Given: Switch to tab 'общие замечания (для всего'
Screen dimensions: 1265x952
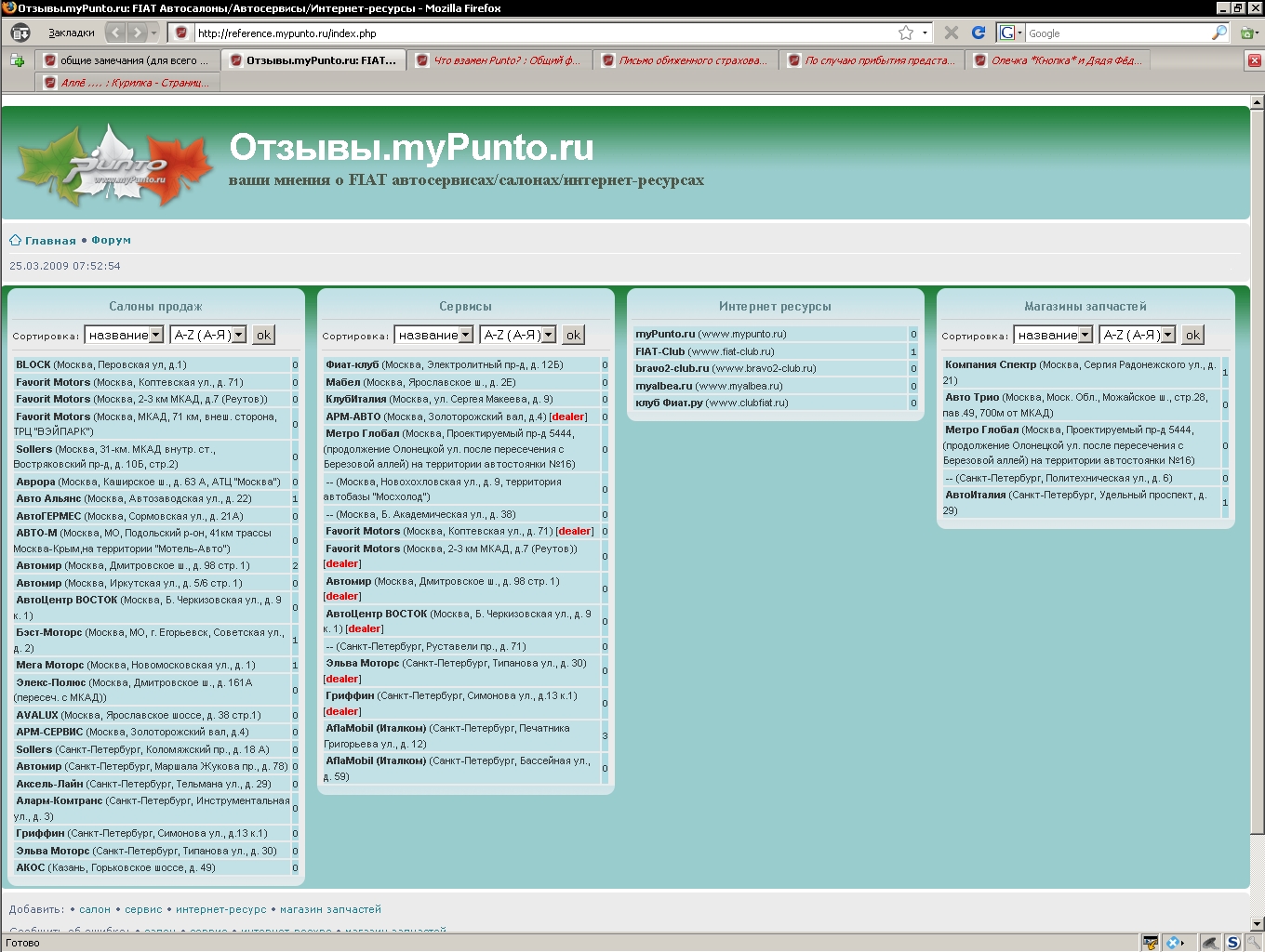Looking at the screenshot, I should click(128, 60).
